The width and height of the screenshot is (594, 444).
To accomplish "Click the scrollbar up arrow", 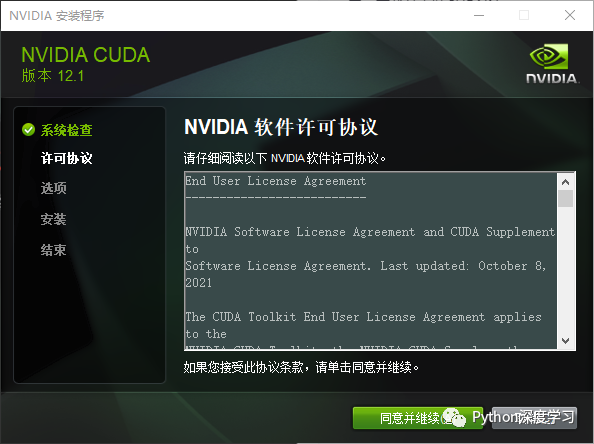I will (565, 182).
